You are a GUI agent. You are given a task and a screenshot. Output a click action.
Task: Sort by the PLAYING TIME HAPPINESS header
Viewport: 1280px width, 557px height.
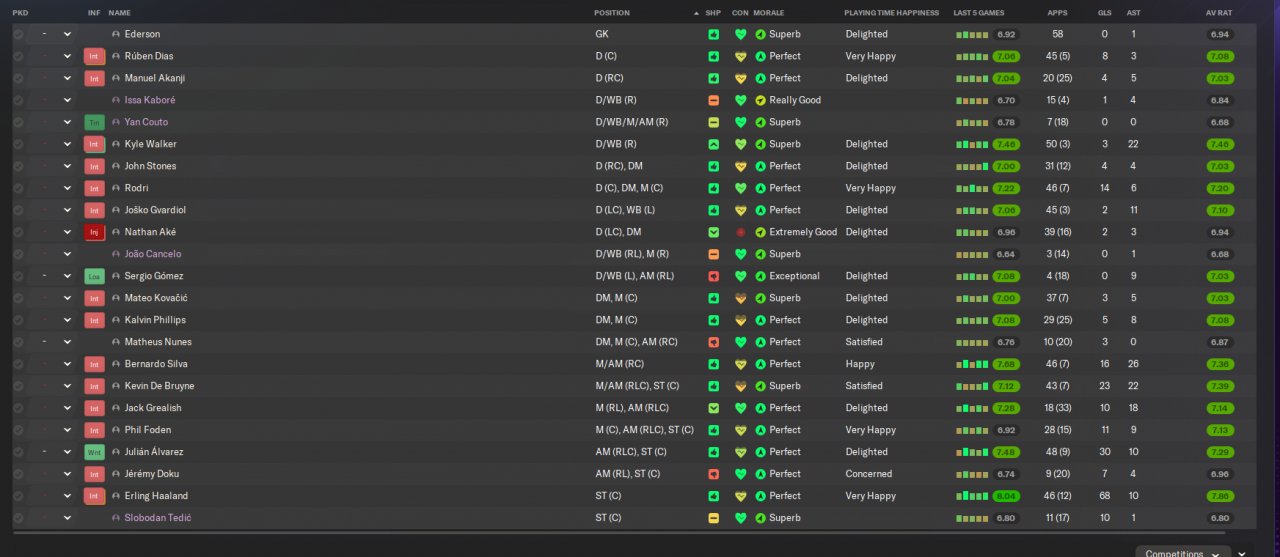click(891, 13)
